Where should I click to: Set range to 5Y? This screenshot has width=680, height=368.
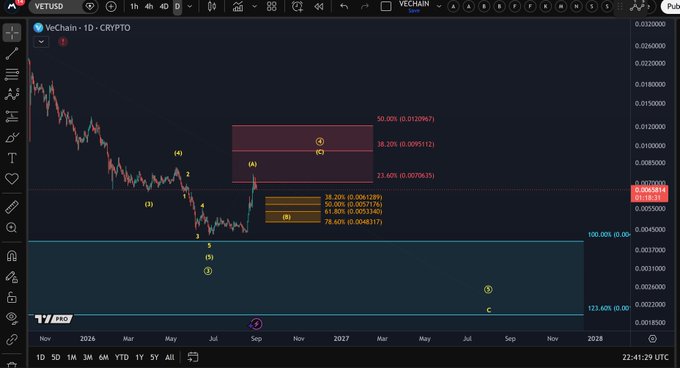coord(154,357)
